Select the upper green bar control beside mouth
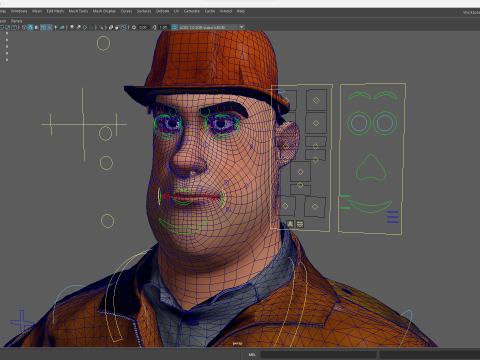 pyautogui.click(x=345, y=196)
